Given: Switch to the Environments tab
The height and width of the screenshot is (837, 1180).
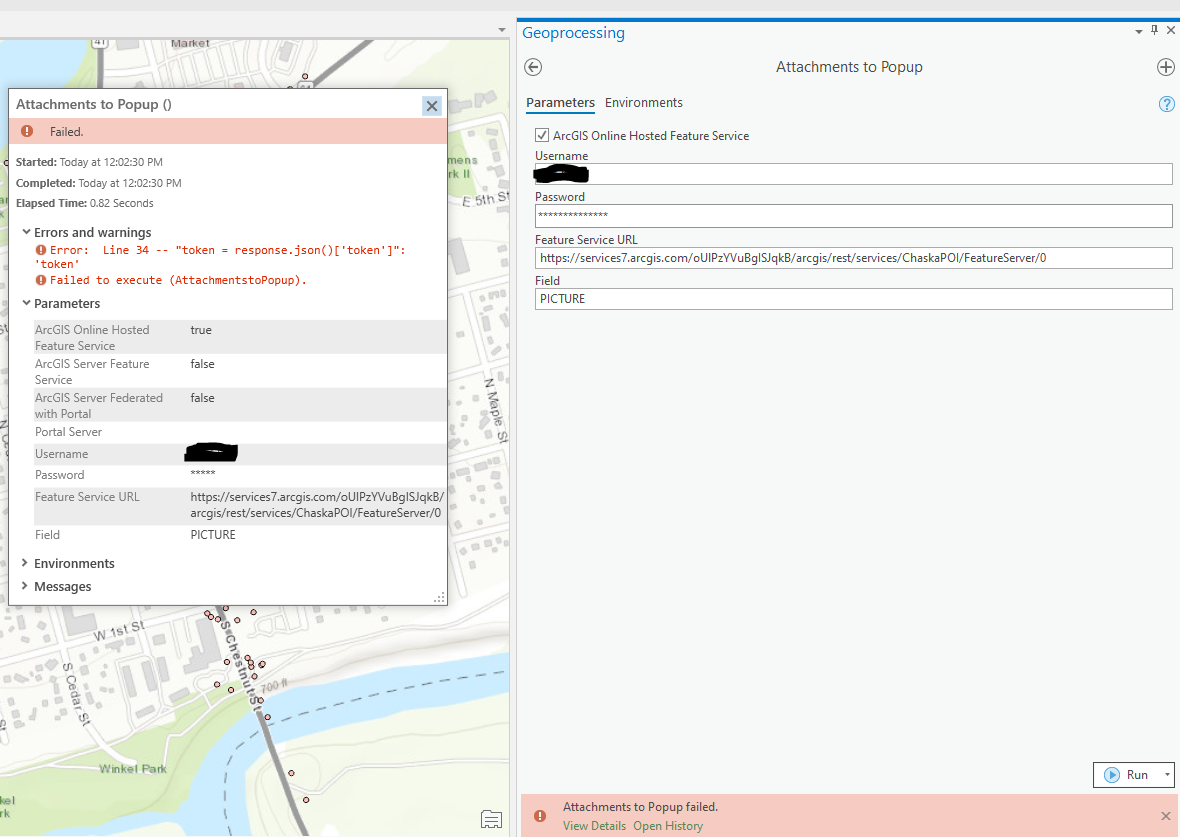Looking at the screenshot, I should point(644,102).
